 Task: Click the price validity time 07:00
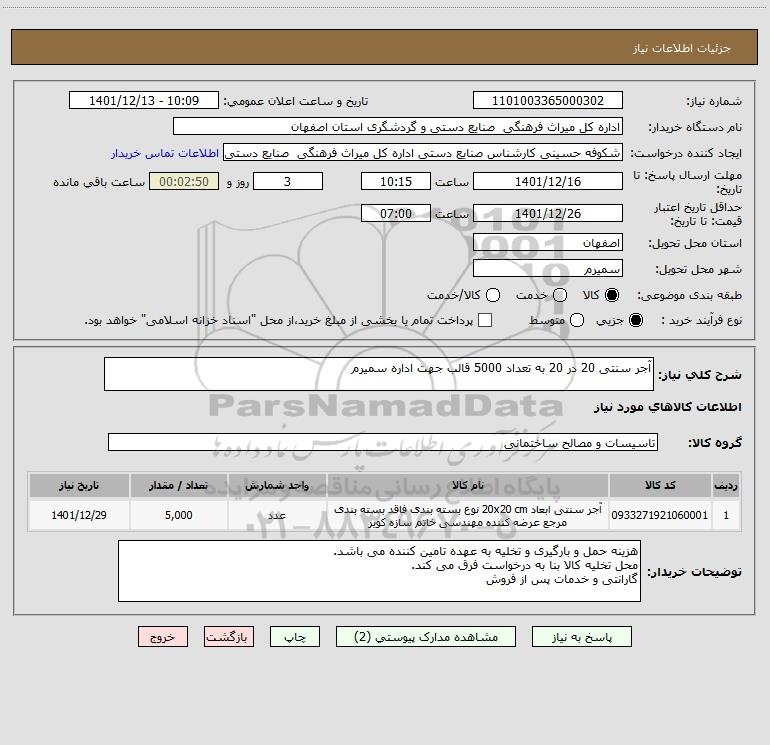(396, 214)
